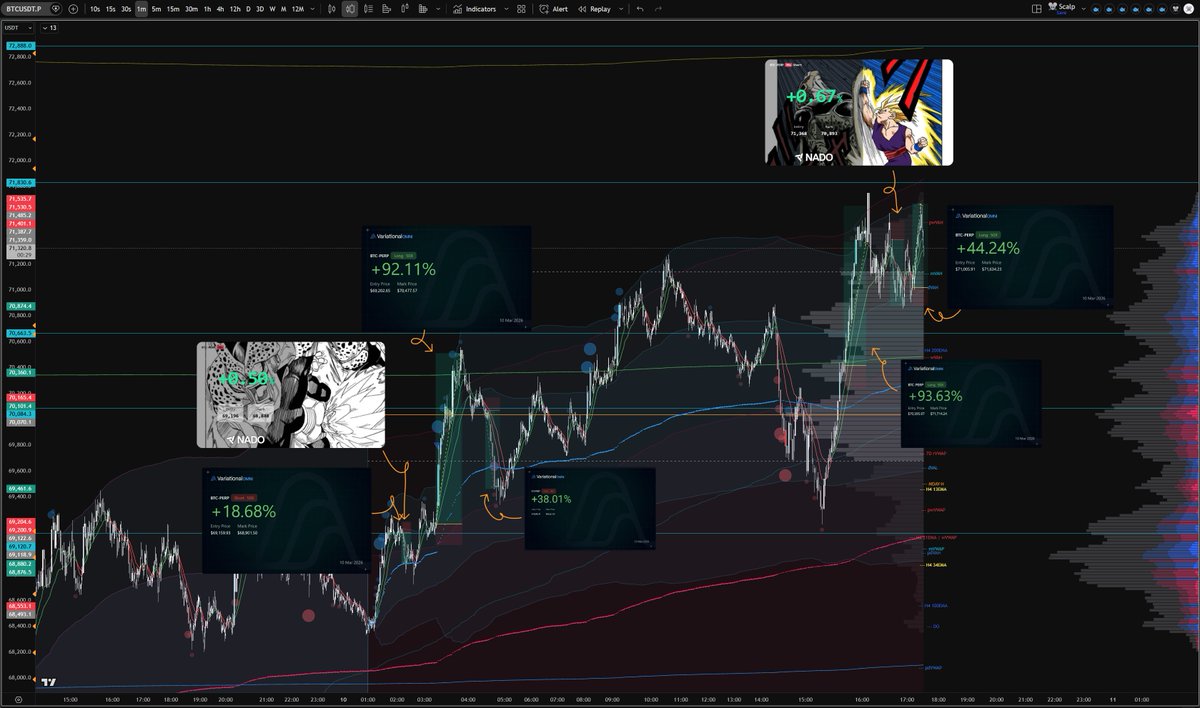
Task: Select the fifth chart style icon
Action: pyautogui.click(x=404, y=9)
